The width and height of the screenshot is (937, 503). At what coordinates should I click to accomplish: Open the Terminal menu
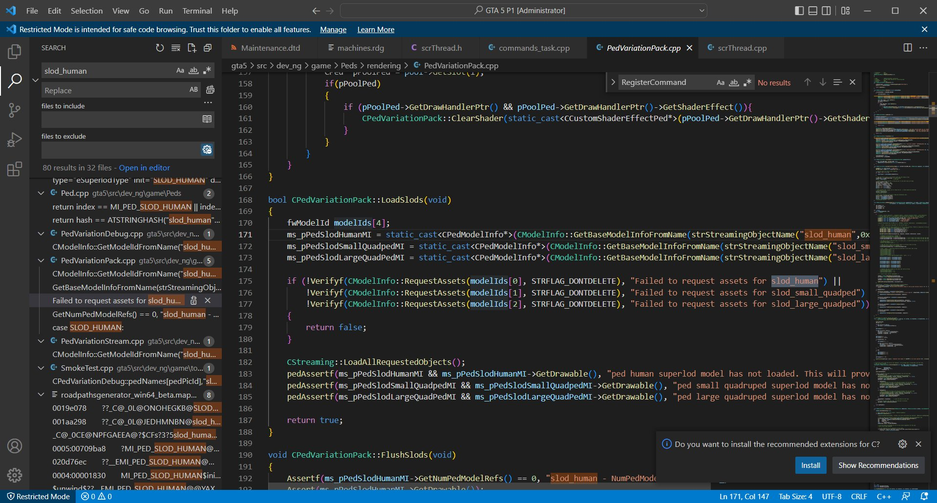tap(197, 11)
